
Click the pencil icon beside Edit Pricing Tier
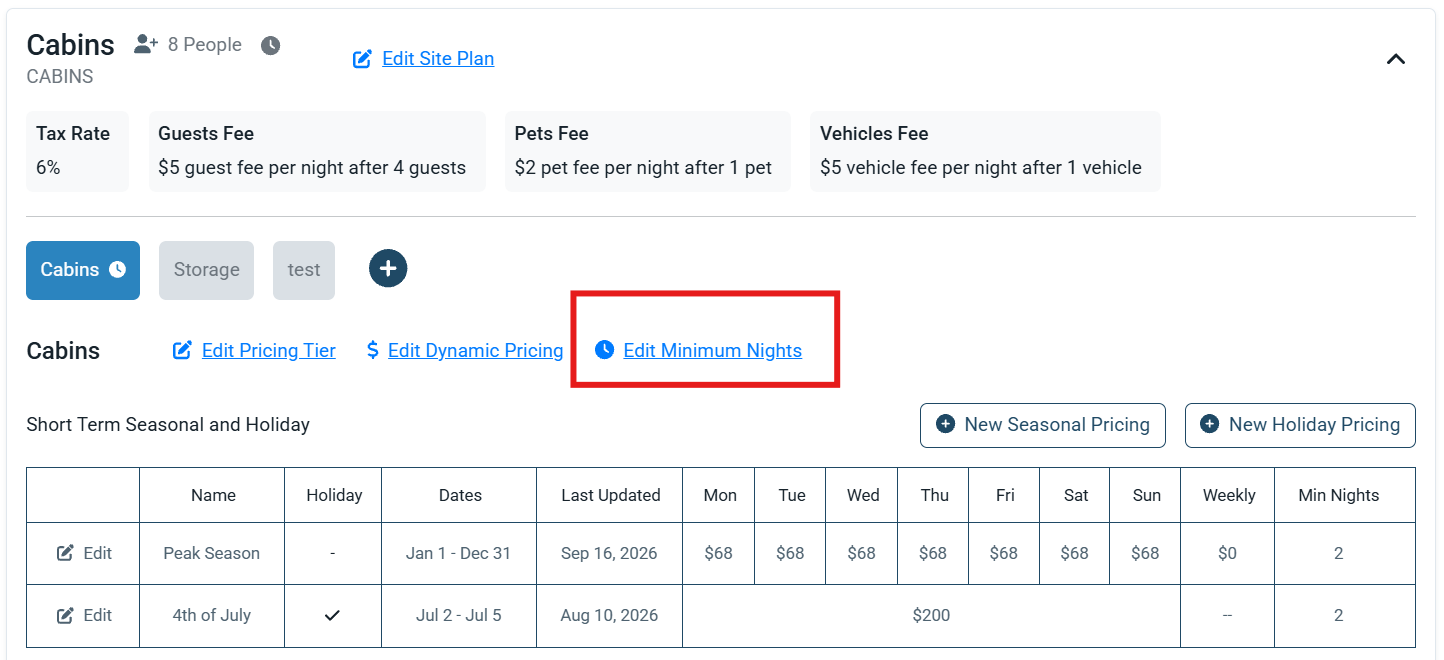click(182, 350)
